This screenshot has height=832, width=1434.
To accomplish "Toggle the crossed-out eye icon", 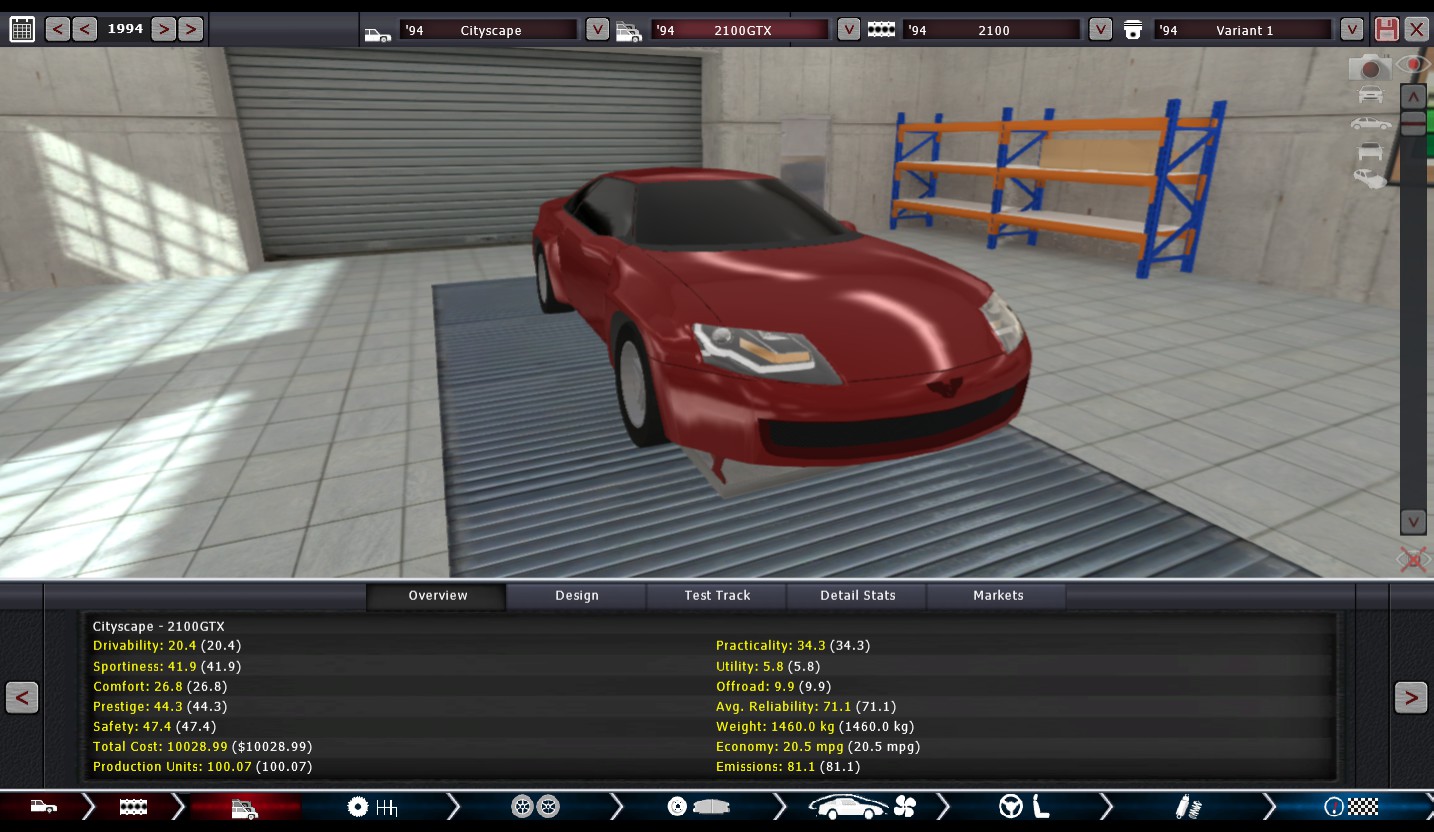I will click(x=1413, y=560).
